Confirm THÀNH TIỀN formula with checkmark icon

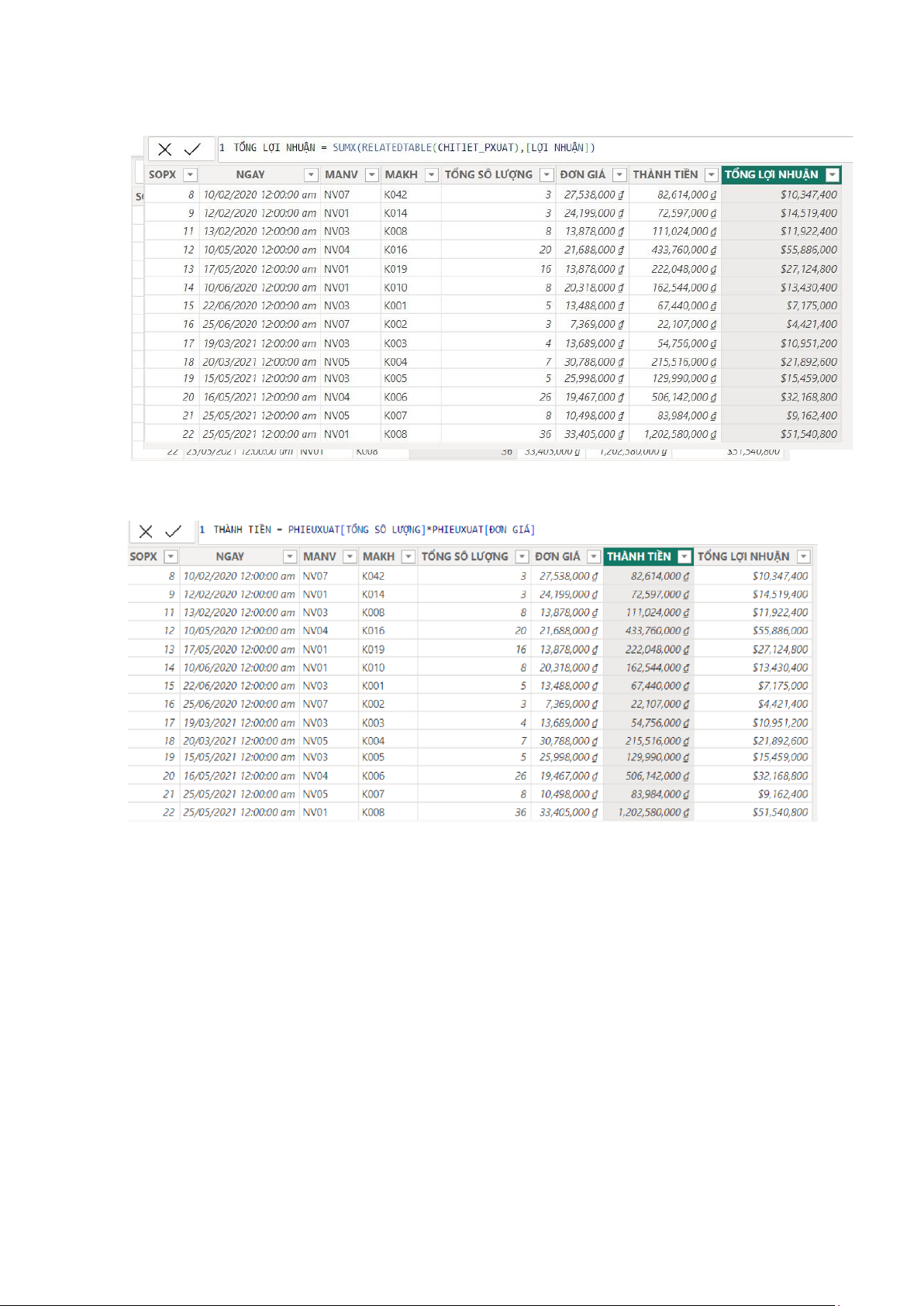pos(174,531)
